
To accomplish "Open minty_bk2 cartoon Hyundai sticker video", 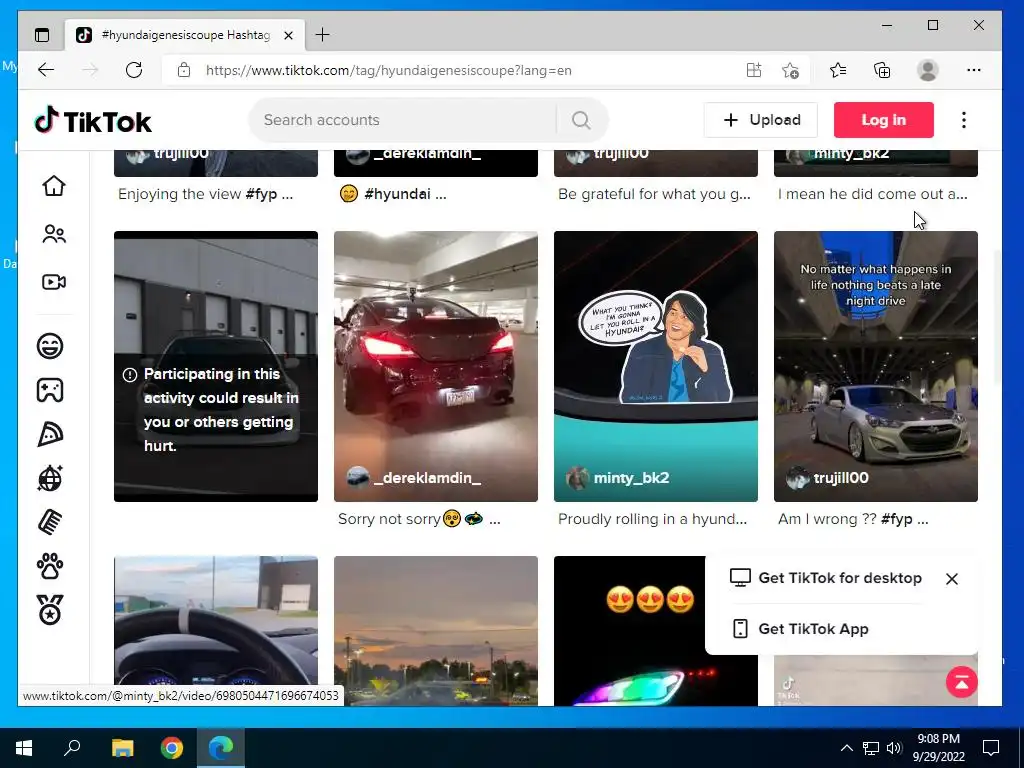I will [656, 366].
